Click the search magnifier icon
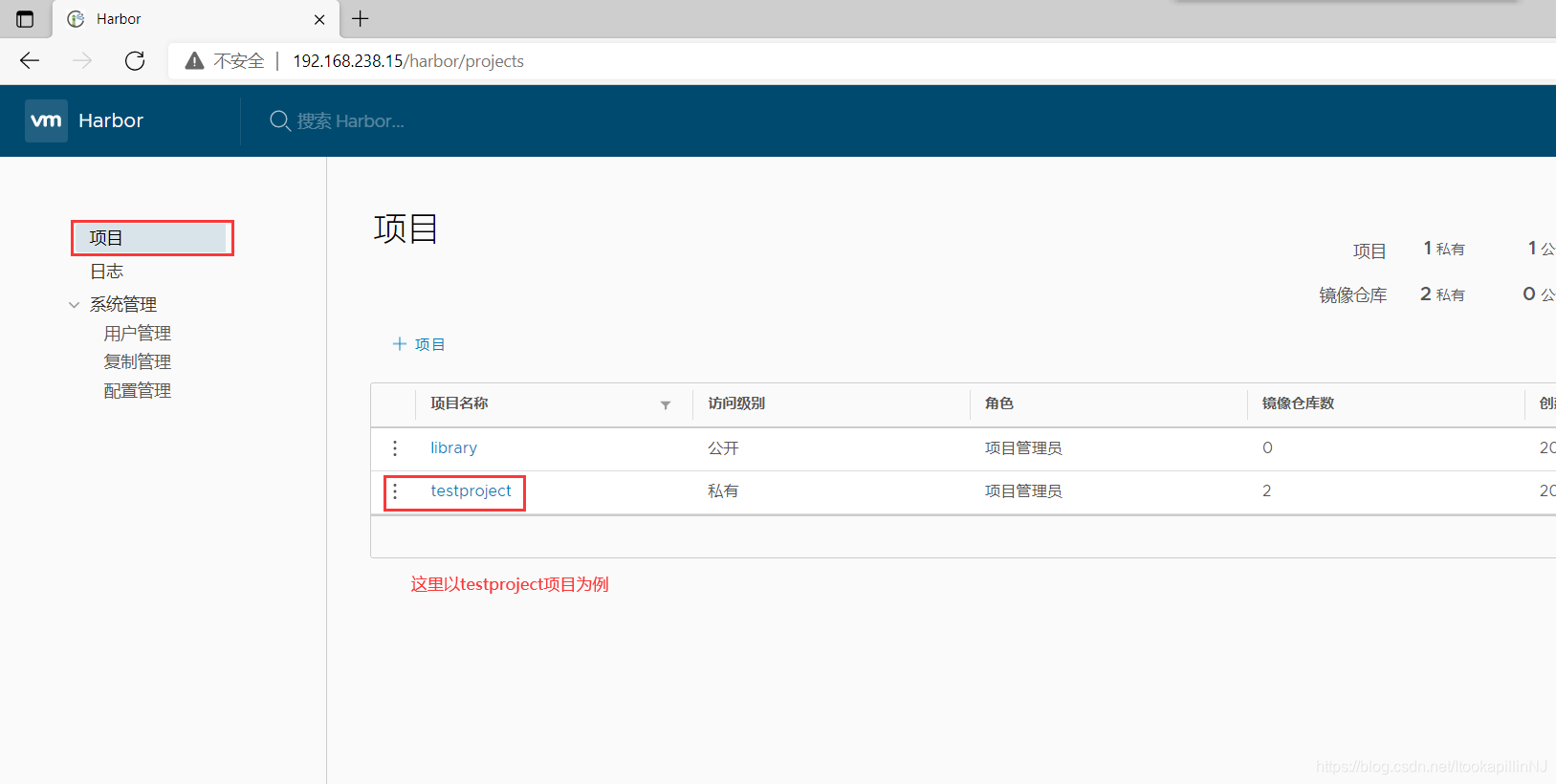The height and width of the screenshot is (784, 1556). [279, 121]
